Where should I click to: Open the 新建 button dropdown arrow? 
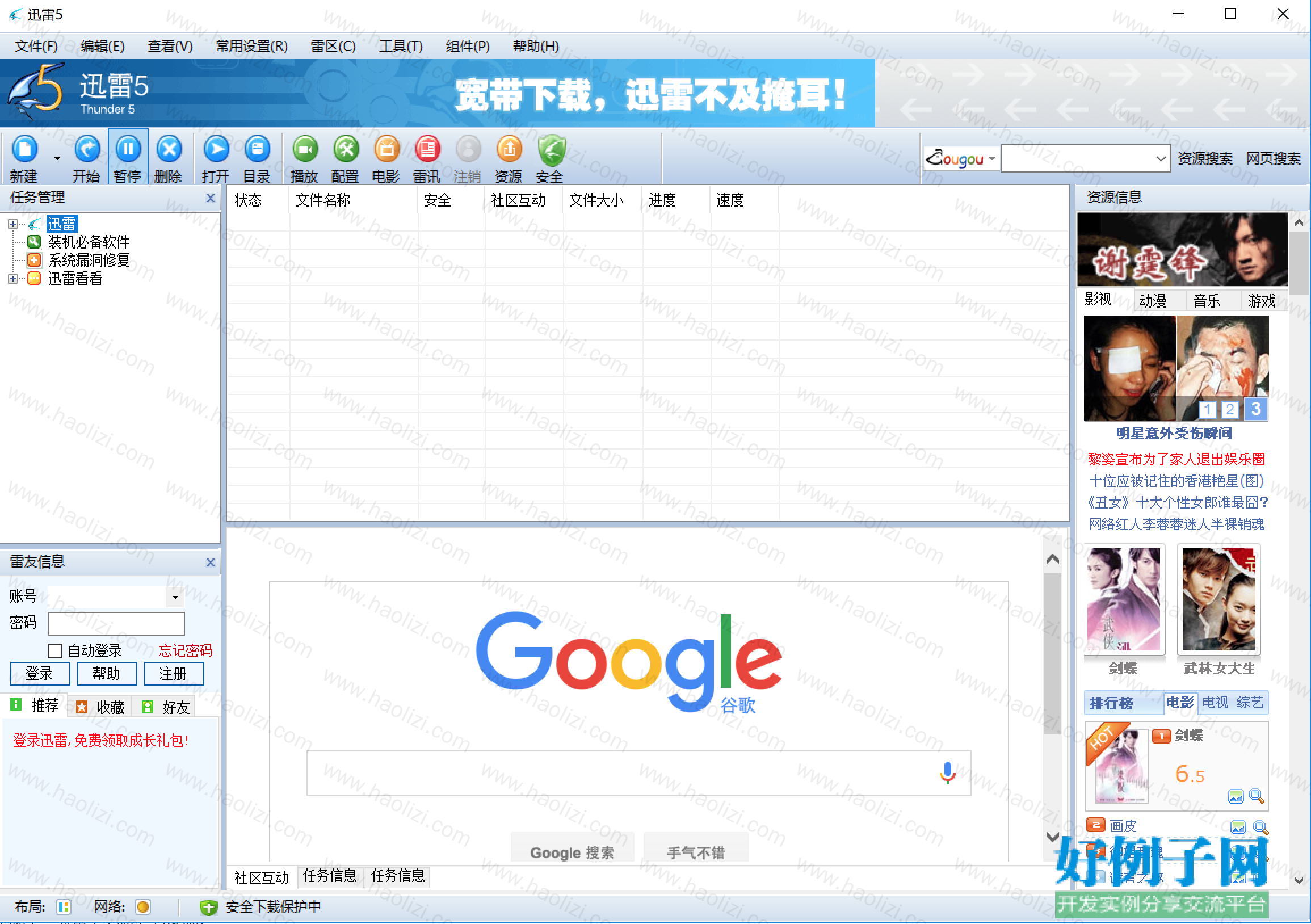(57, 158)
